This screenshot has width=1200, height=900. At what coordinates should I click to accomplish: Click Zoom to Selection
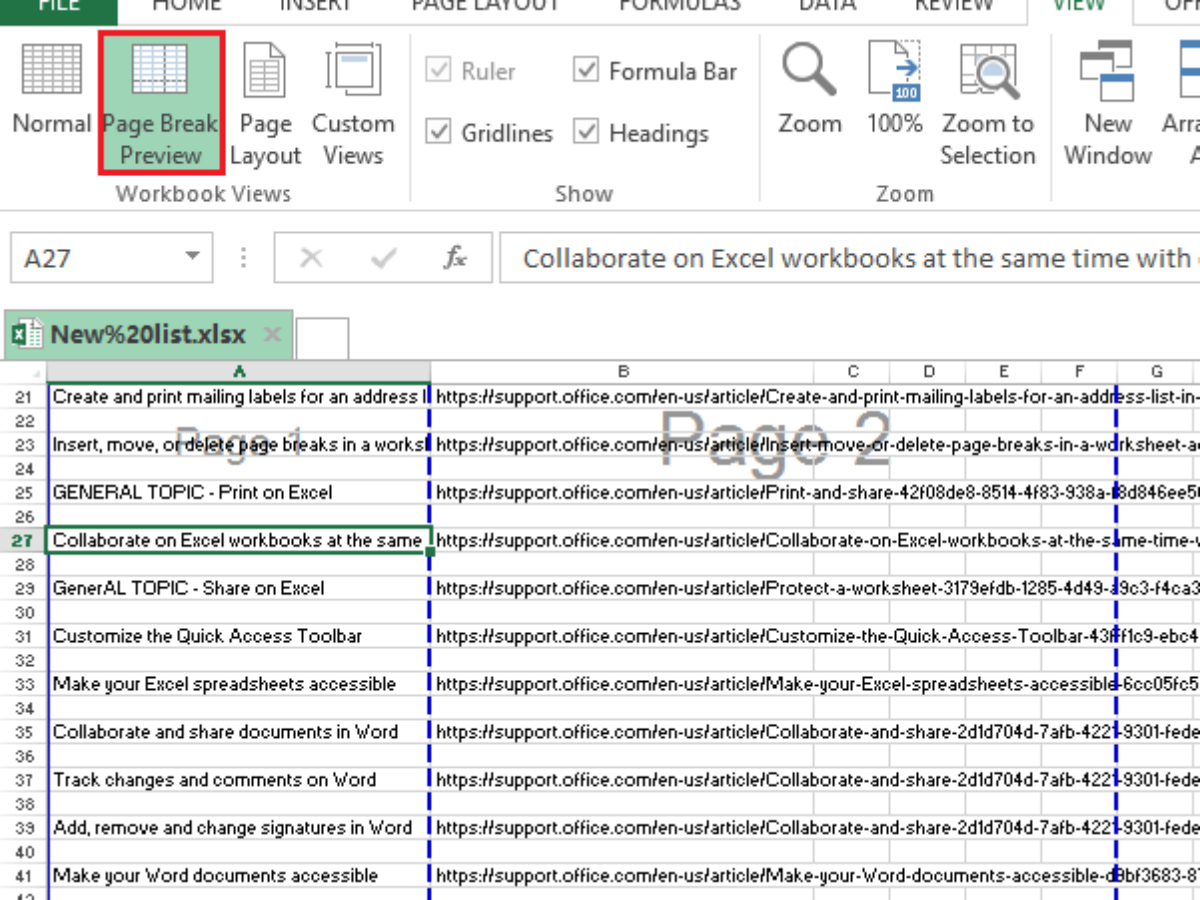988,104
